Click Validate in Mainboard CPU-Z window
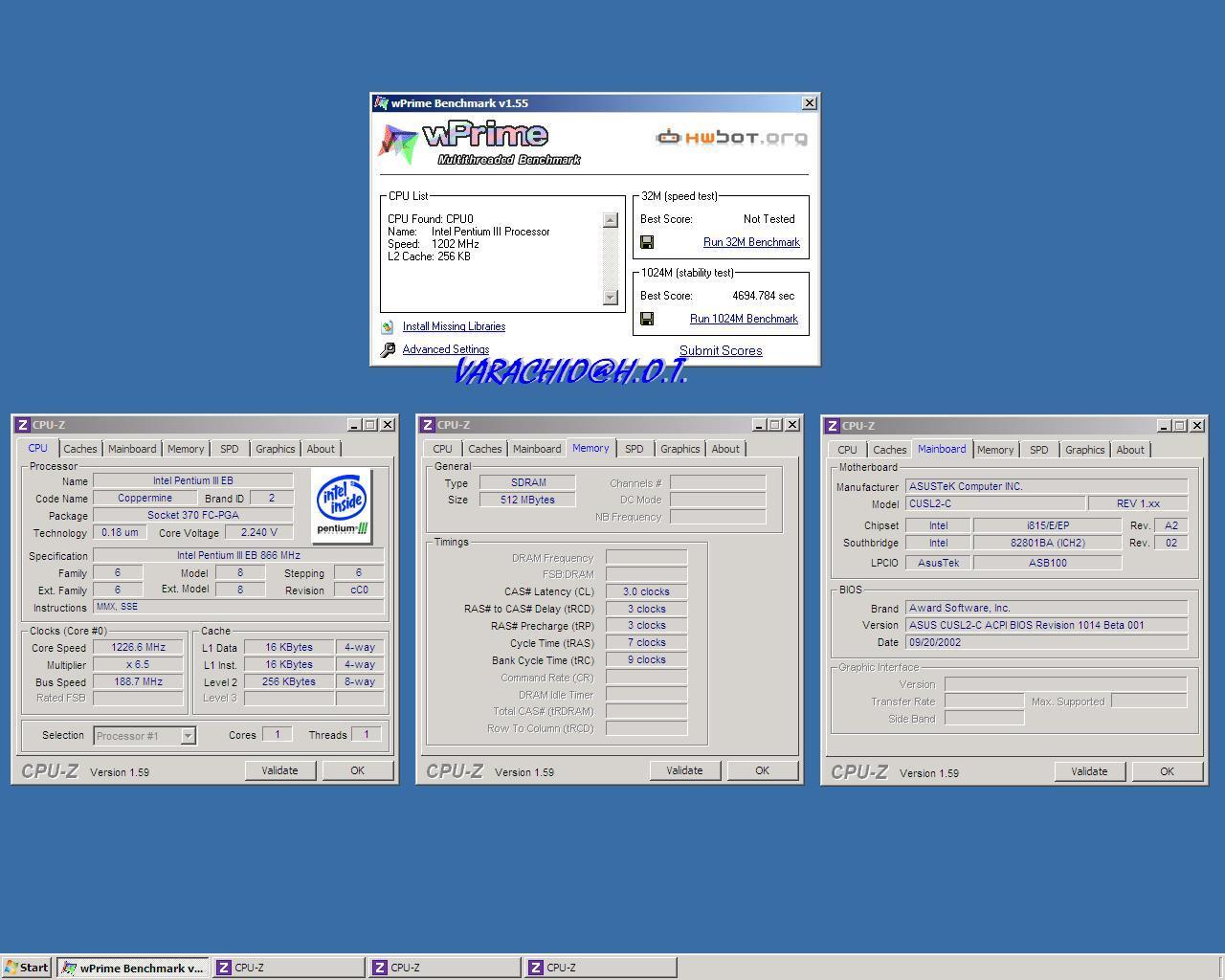The width and height of the screenshot is (1225, 980). click(1090, 771)
